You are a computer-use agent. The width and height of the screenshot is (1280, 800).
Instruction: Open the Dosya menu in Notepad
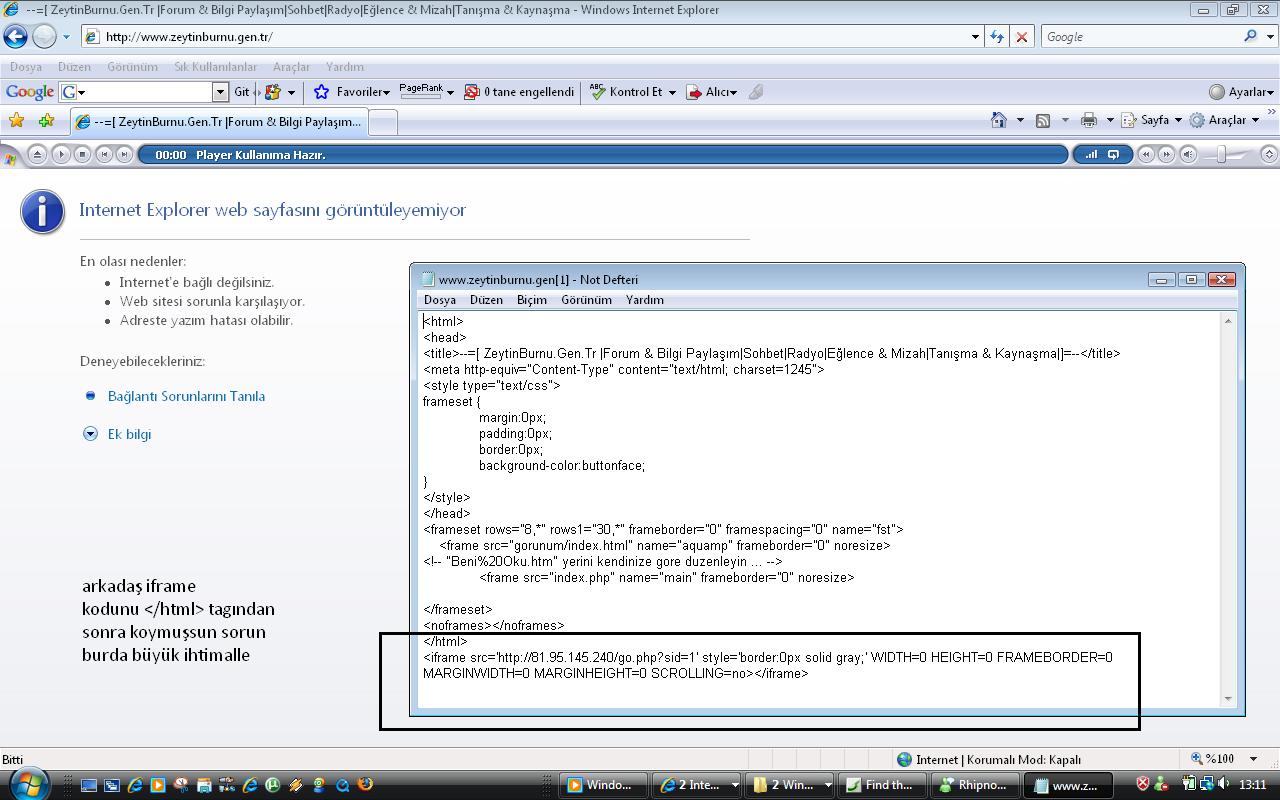[x=440, y=300]
